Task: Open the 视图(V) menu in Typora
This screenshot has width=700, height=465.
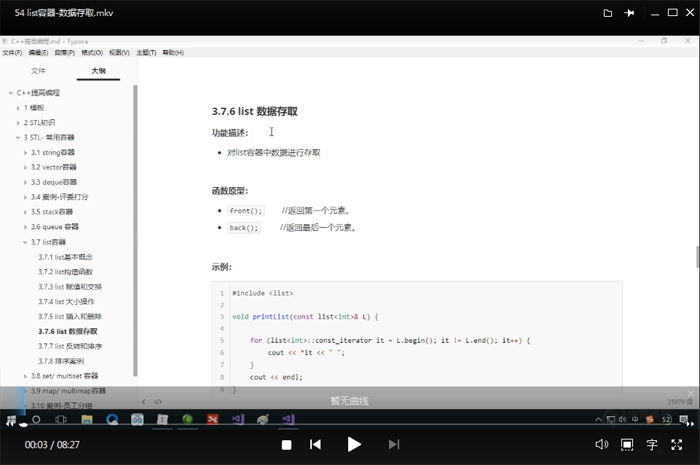Action: [x=119, y=53]
